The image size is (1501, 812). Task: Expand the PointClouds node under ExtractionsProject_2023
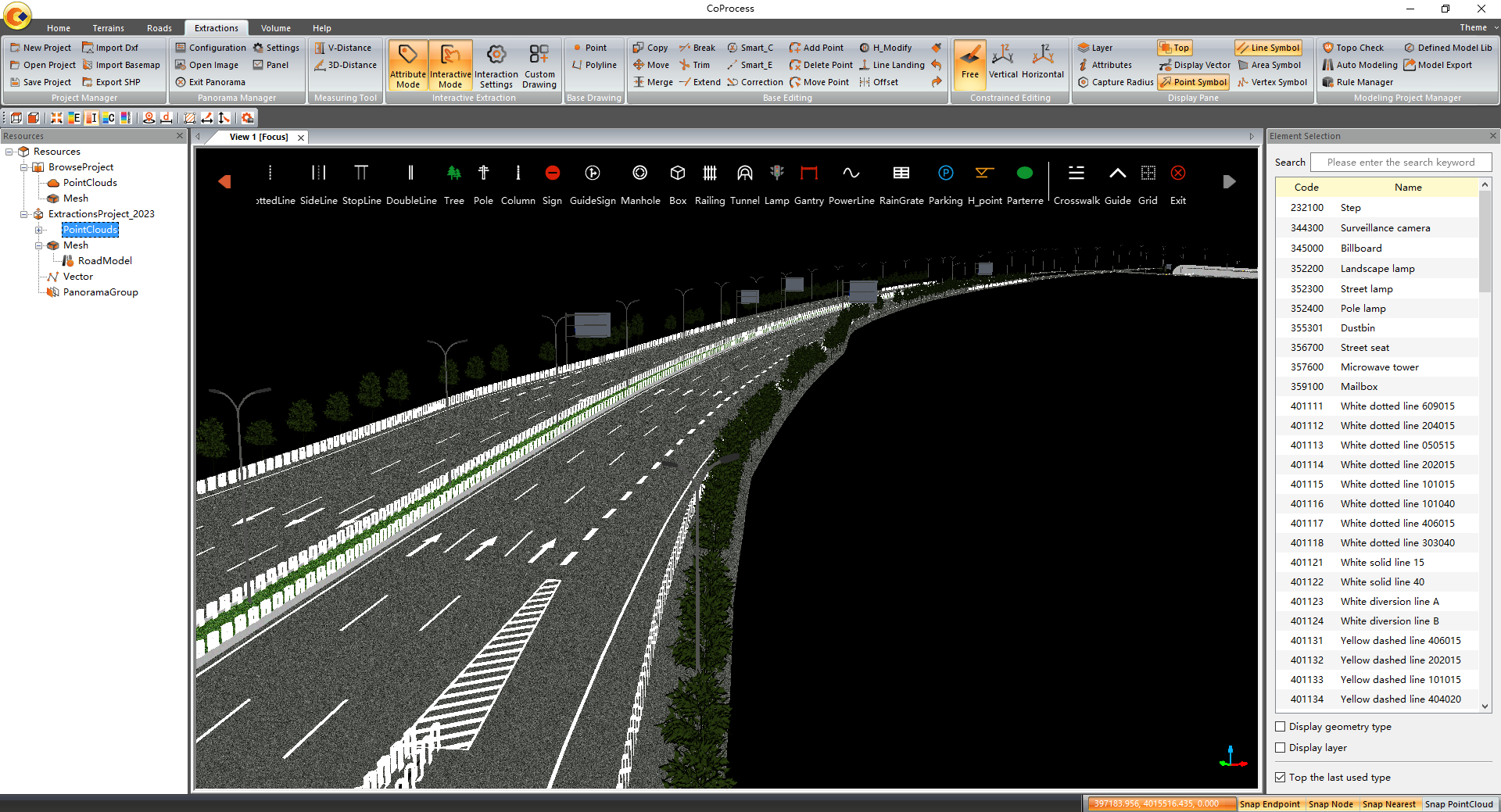pyautogui.click(x=39, y=230)
